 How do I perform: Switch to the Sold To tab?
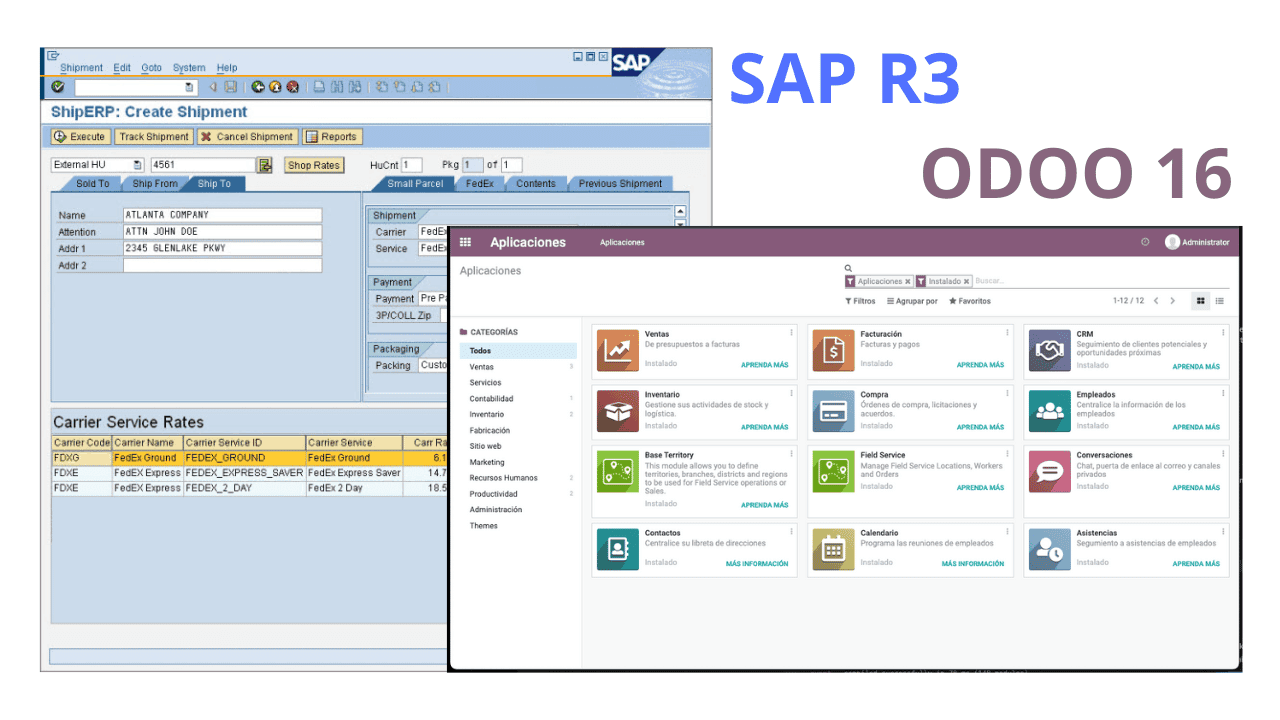(93, 184)
